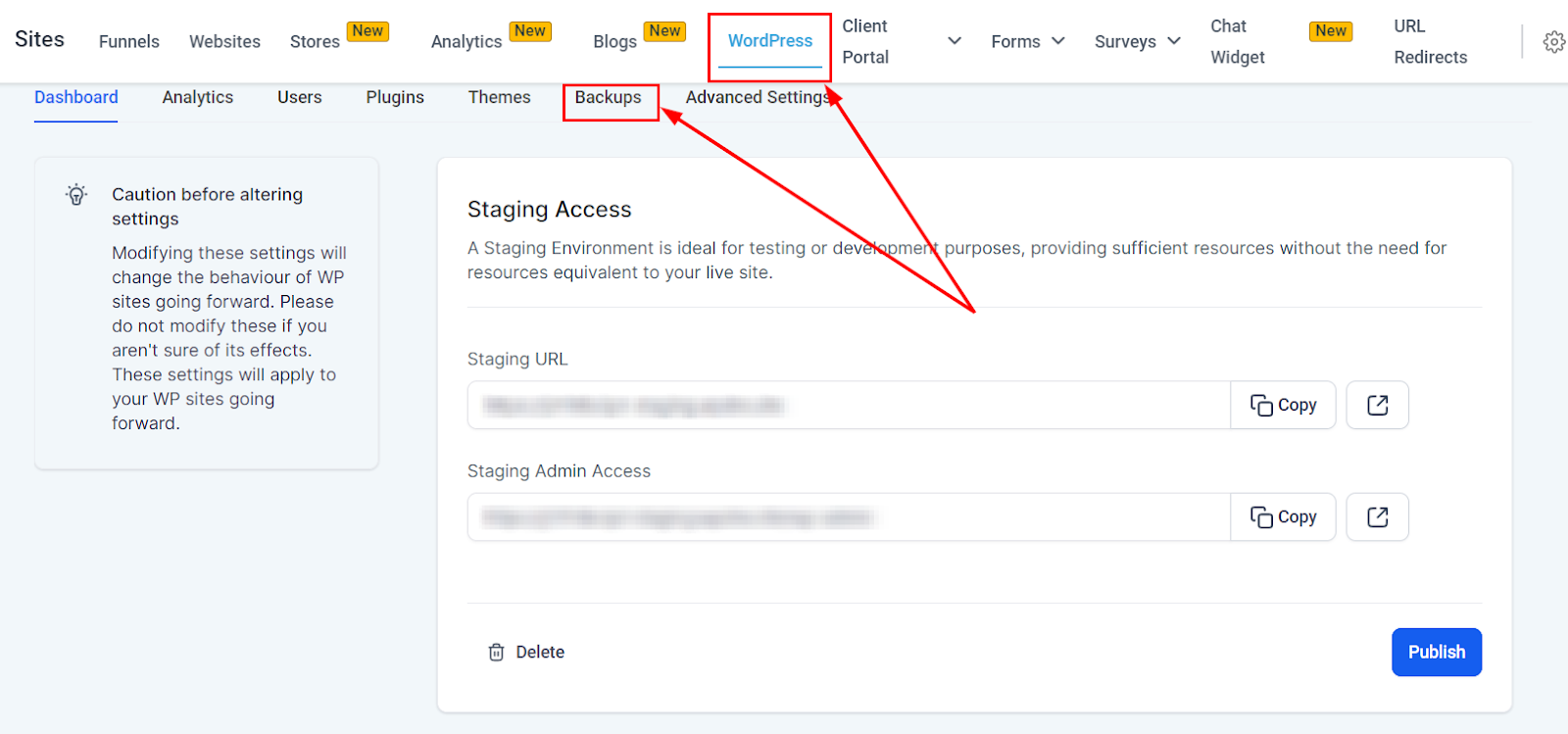
Task: Click the New badge beside Stores
Action: tap(367, 31)
